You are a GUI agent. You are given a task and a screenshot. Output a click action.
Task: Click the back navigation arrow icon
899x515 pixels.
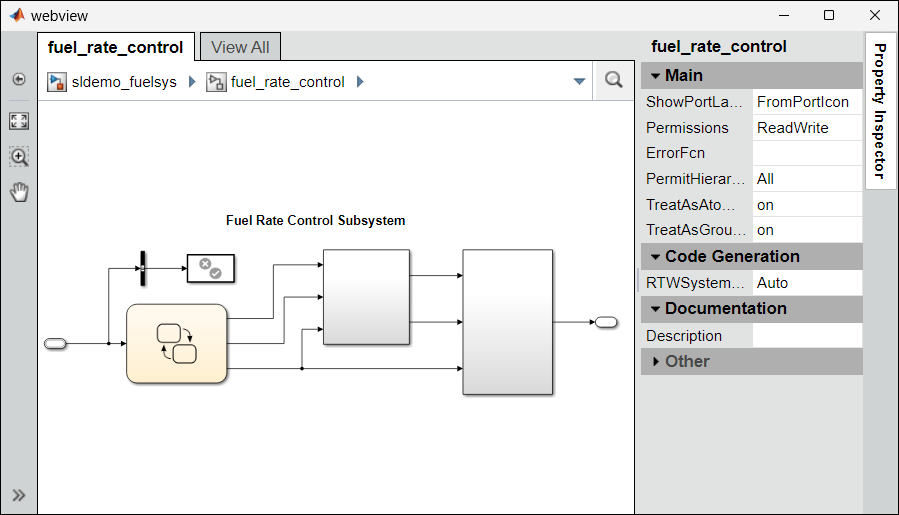point(18,79)
